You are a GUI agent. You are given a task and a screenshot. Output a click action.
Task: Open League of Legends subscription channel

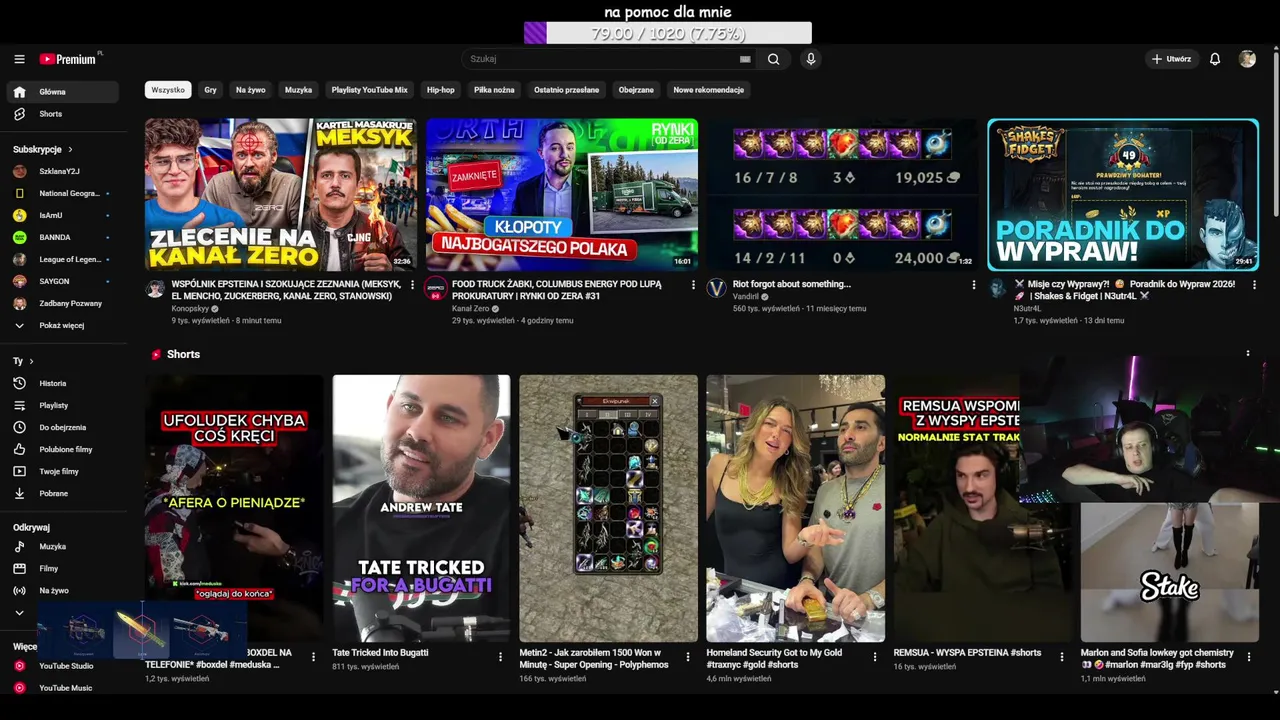(62, 259)
